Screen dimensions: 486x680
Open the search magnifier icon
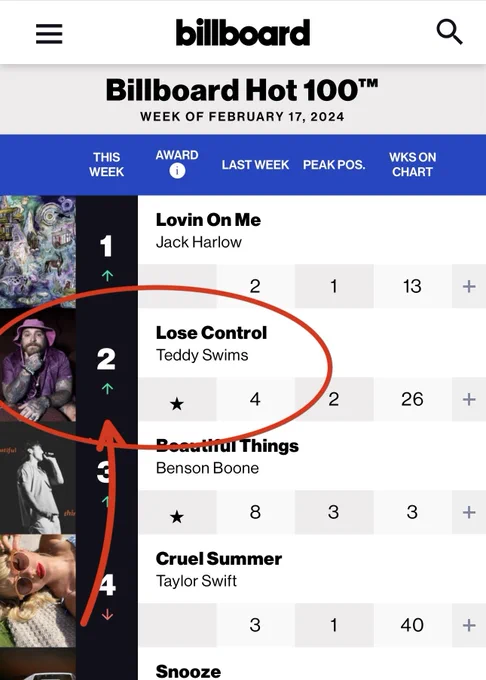pyautogui.click(x=449, y=32)
